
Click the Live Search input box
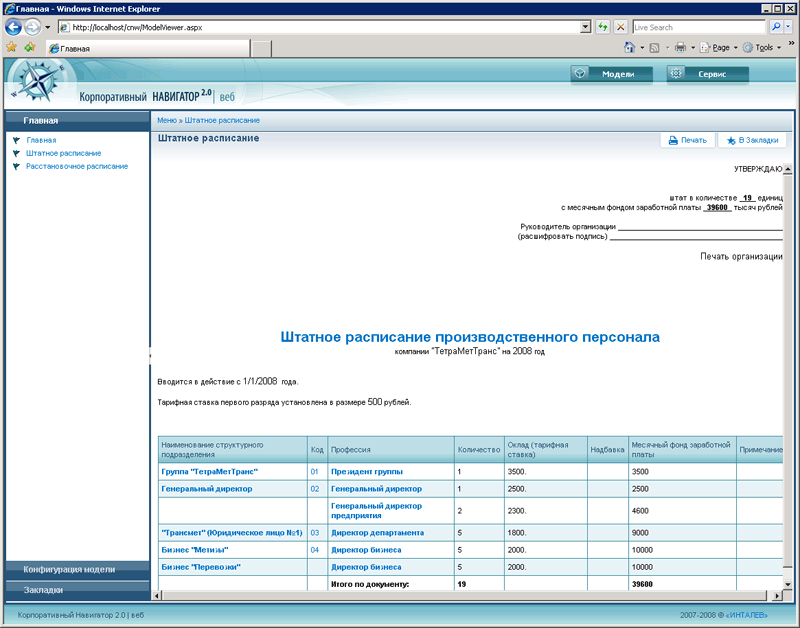point(699,28)
